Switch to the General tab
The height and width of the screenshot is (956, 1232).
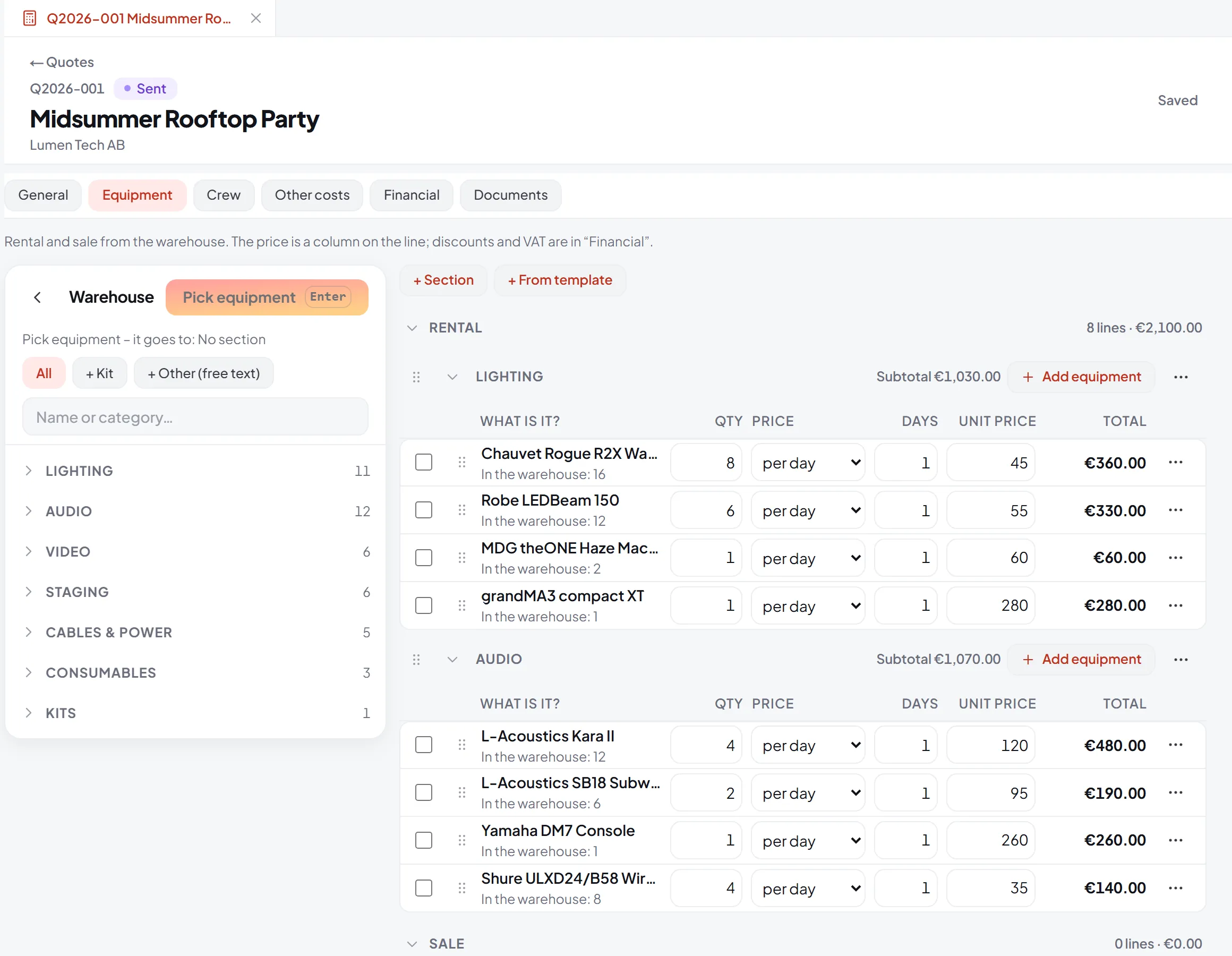(43, 195)
